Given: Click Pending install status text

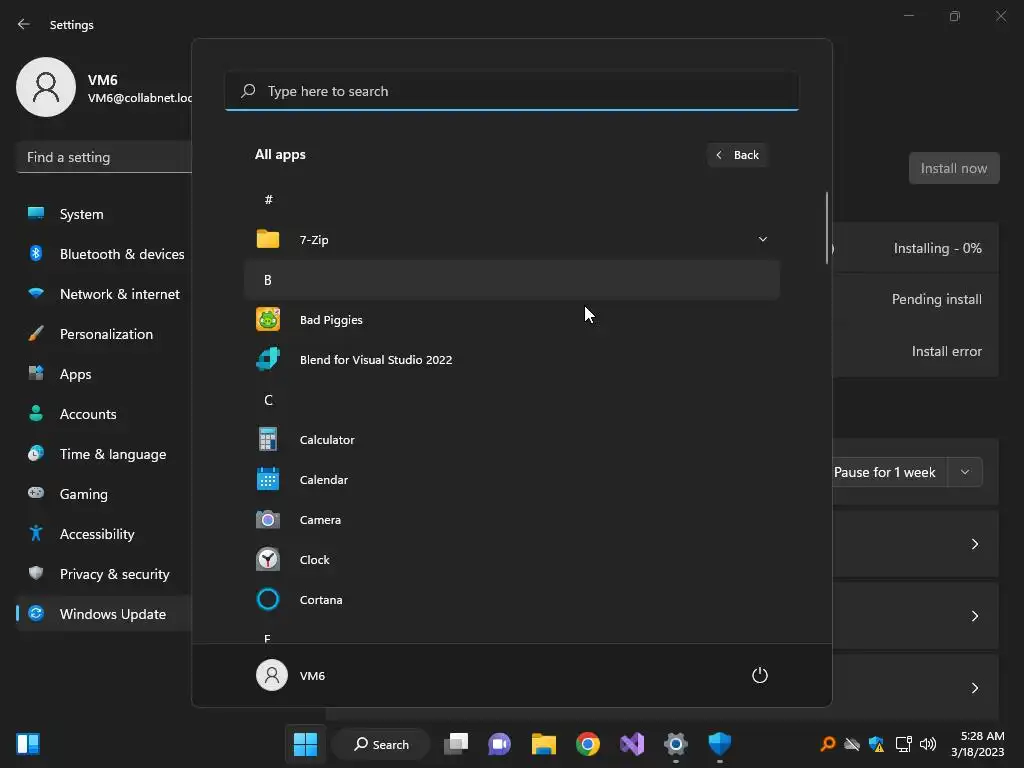Looking at the screenshot, I should pyautogui.click(x=936, y=299).
